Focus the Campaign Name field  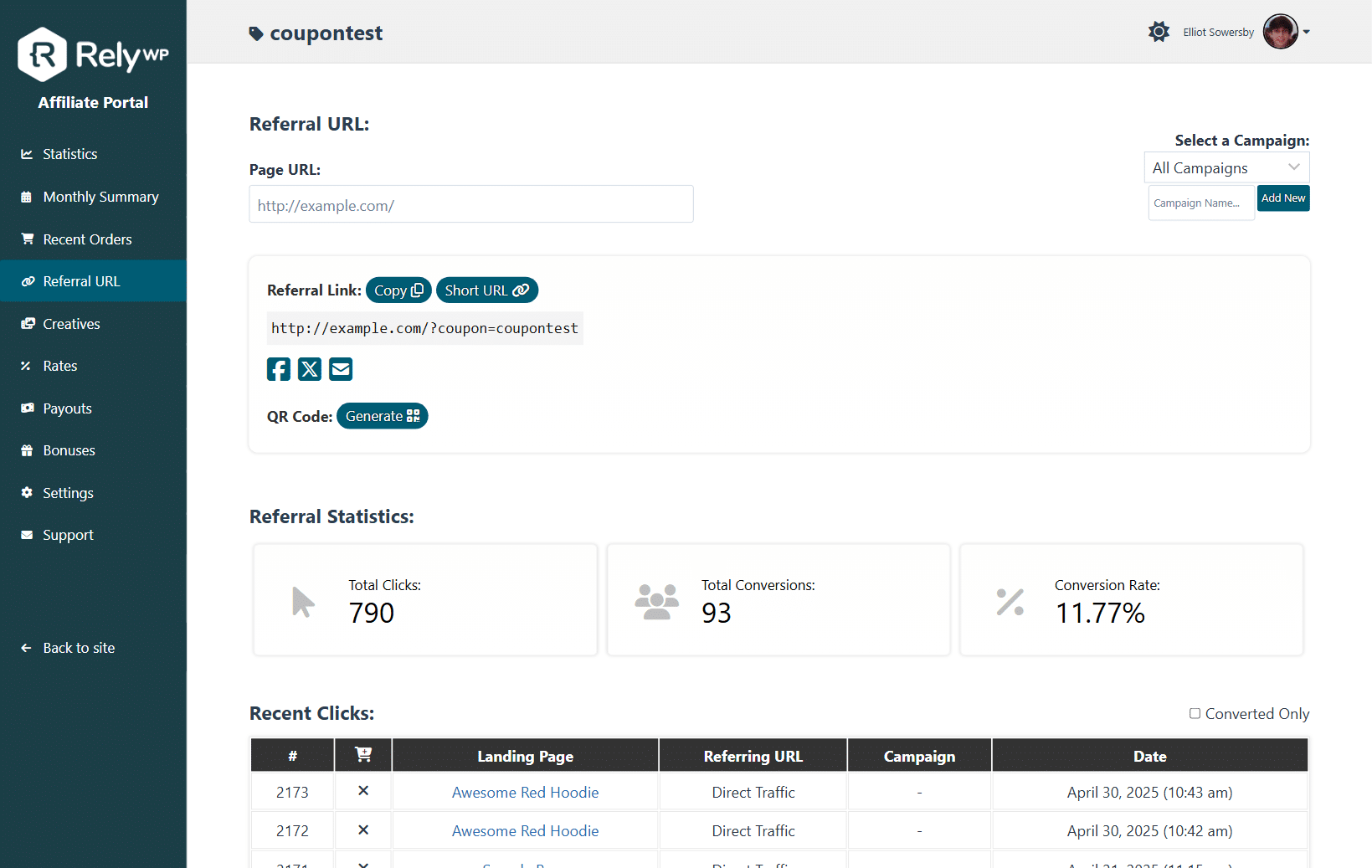coord(1201,203)
